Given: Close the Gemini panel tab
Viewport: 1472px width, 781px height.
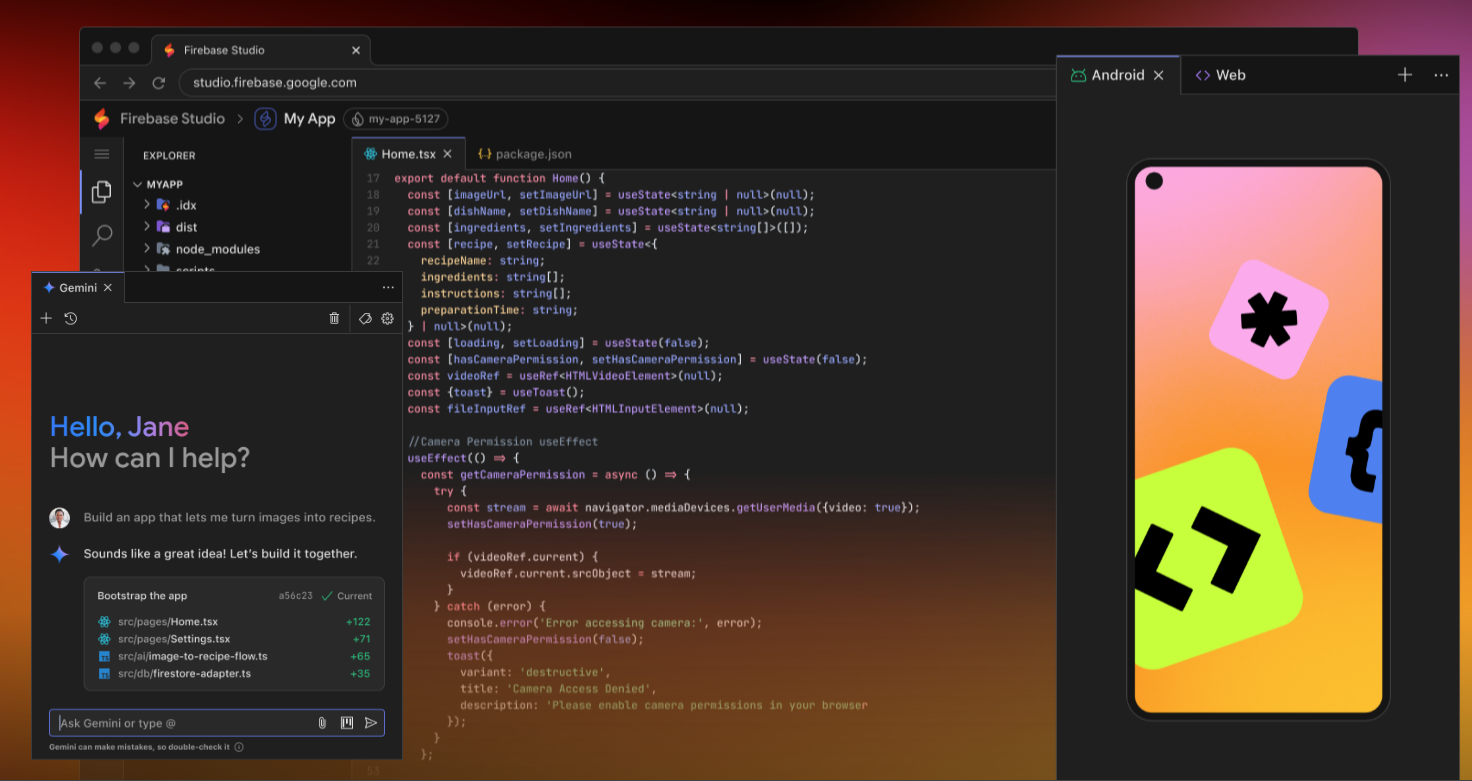Looking at the screenshot, I should pos(109,287).
